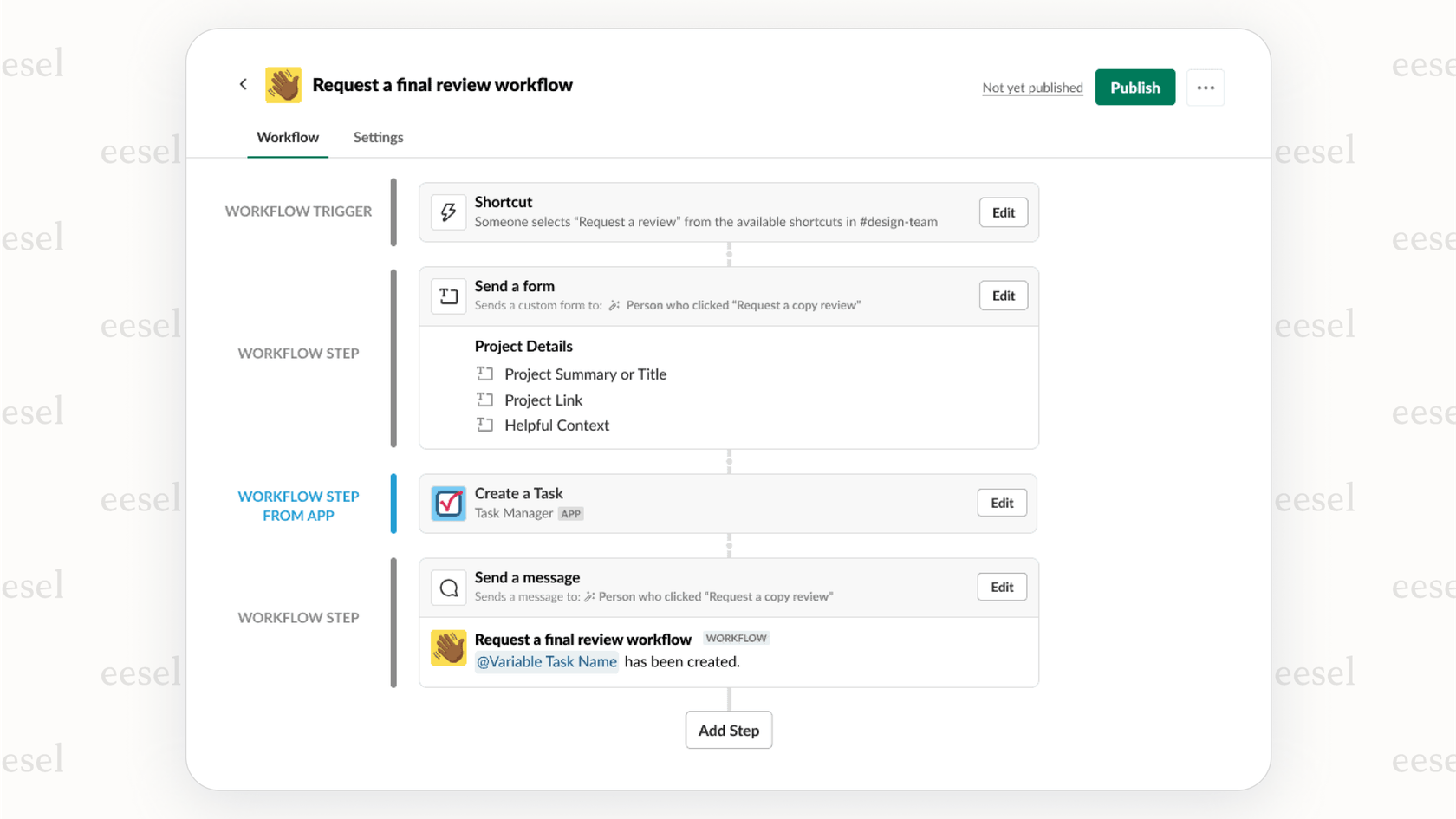Click the waving hand icon in the message preview
Image resolution: width=1456 pixels, height=819 pixels.
448,647
